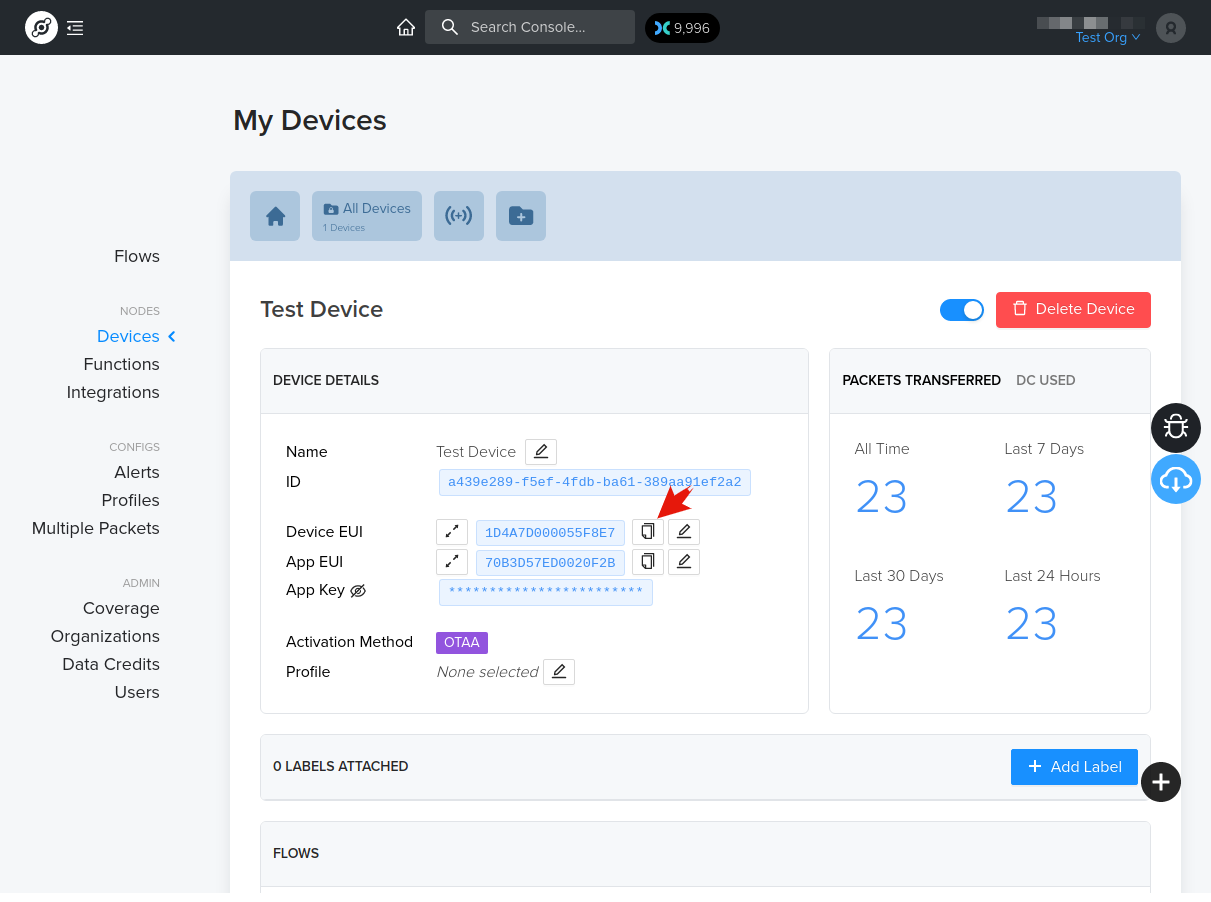Open the Test Org dropdown
This screenshot has height=902, width=1211.
click(1107, 38)
